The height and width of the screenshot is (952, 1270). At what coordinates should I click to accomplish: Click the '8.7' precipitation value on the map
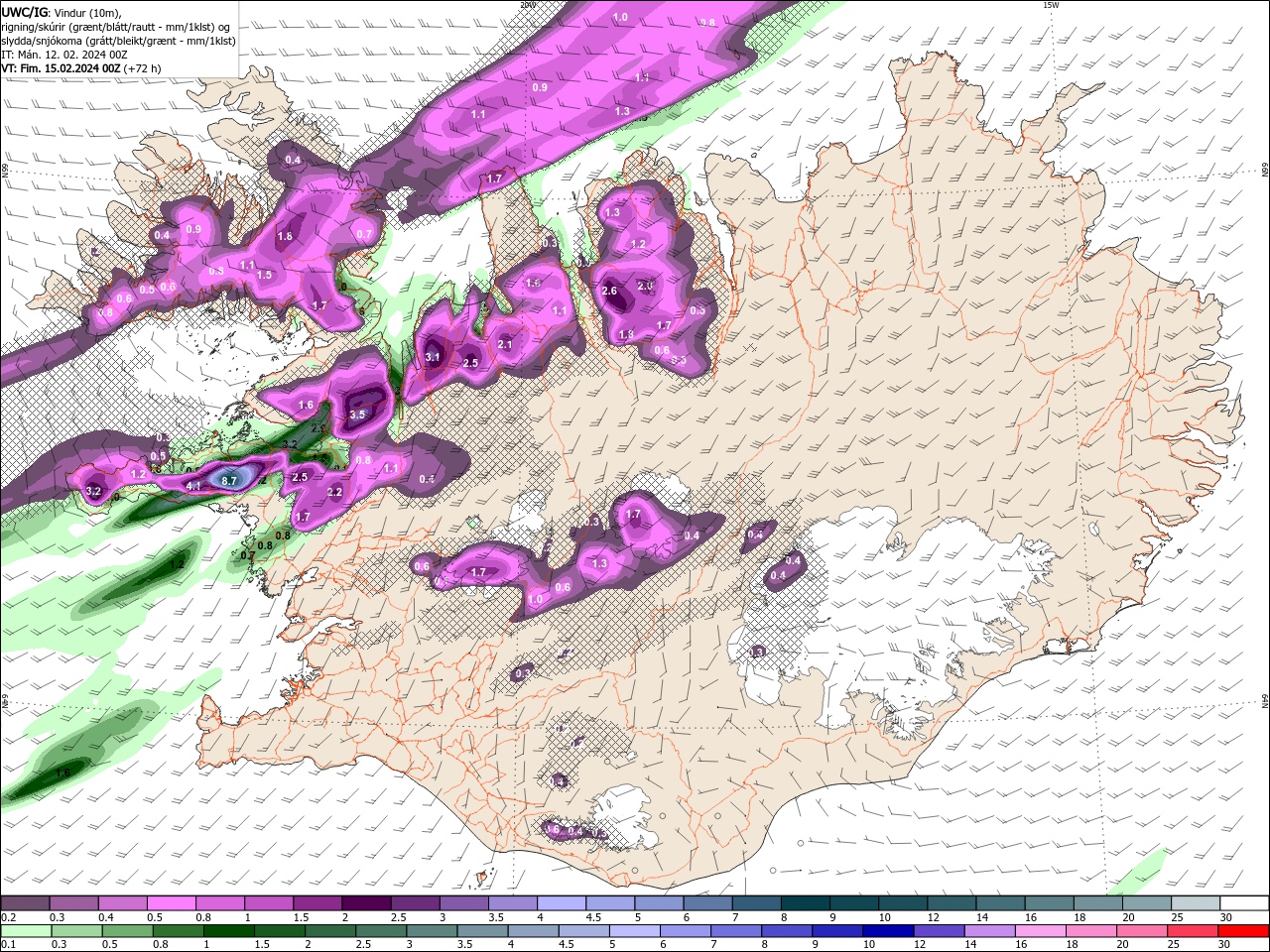point(229,480)
